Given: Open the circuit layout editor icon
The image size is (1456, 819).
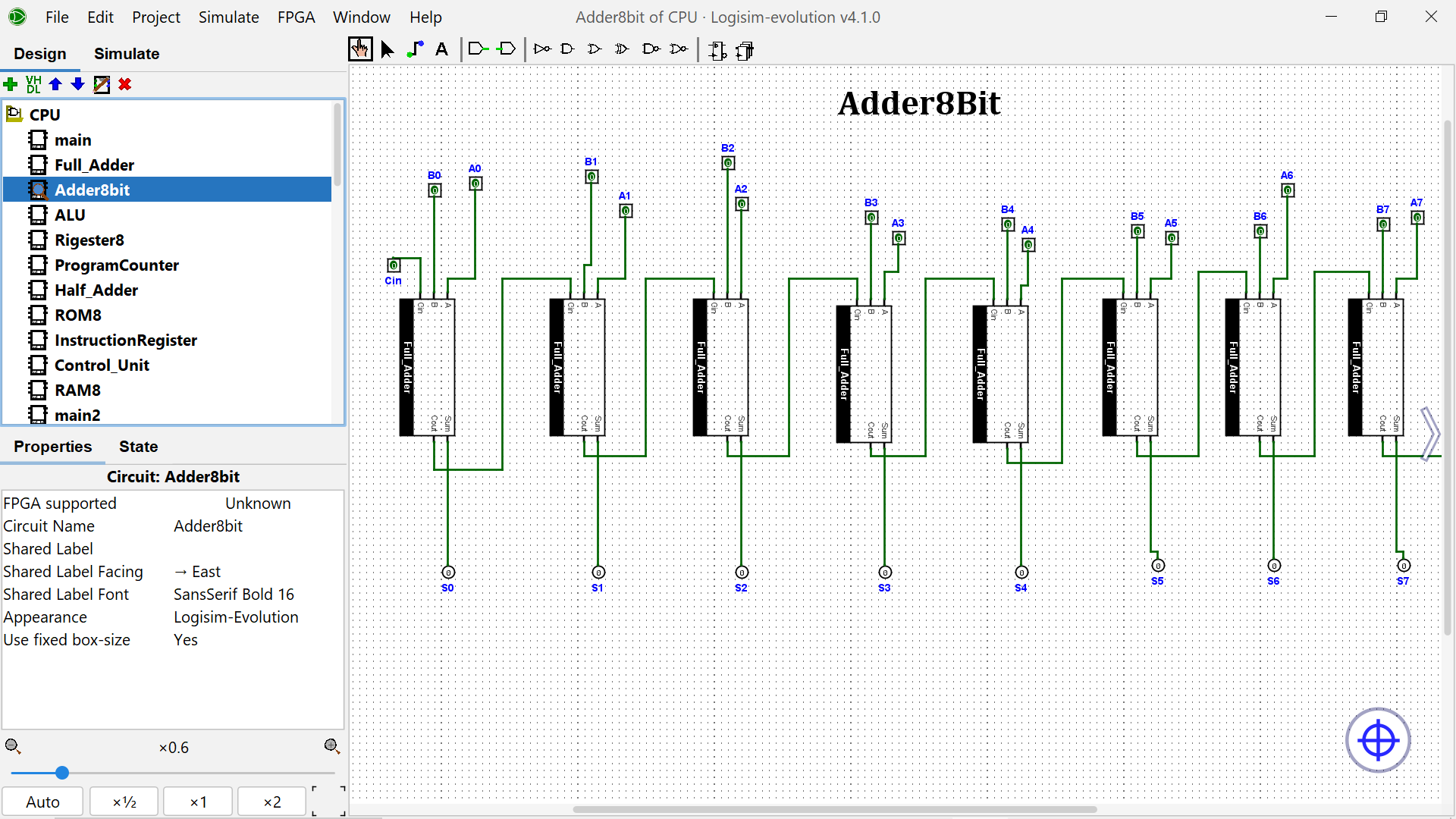Looking at the screenshot, I should click(x=717, y=51).
